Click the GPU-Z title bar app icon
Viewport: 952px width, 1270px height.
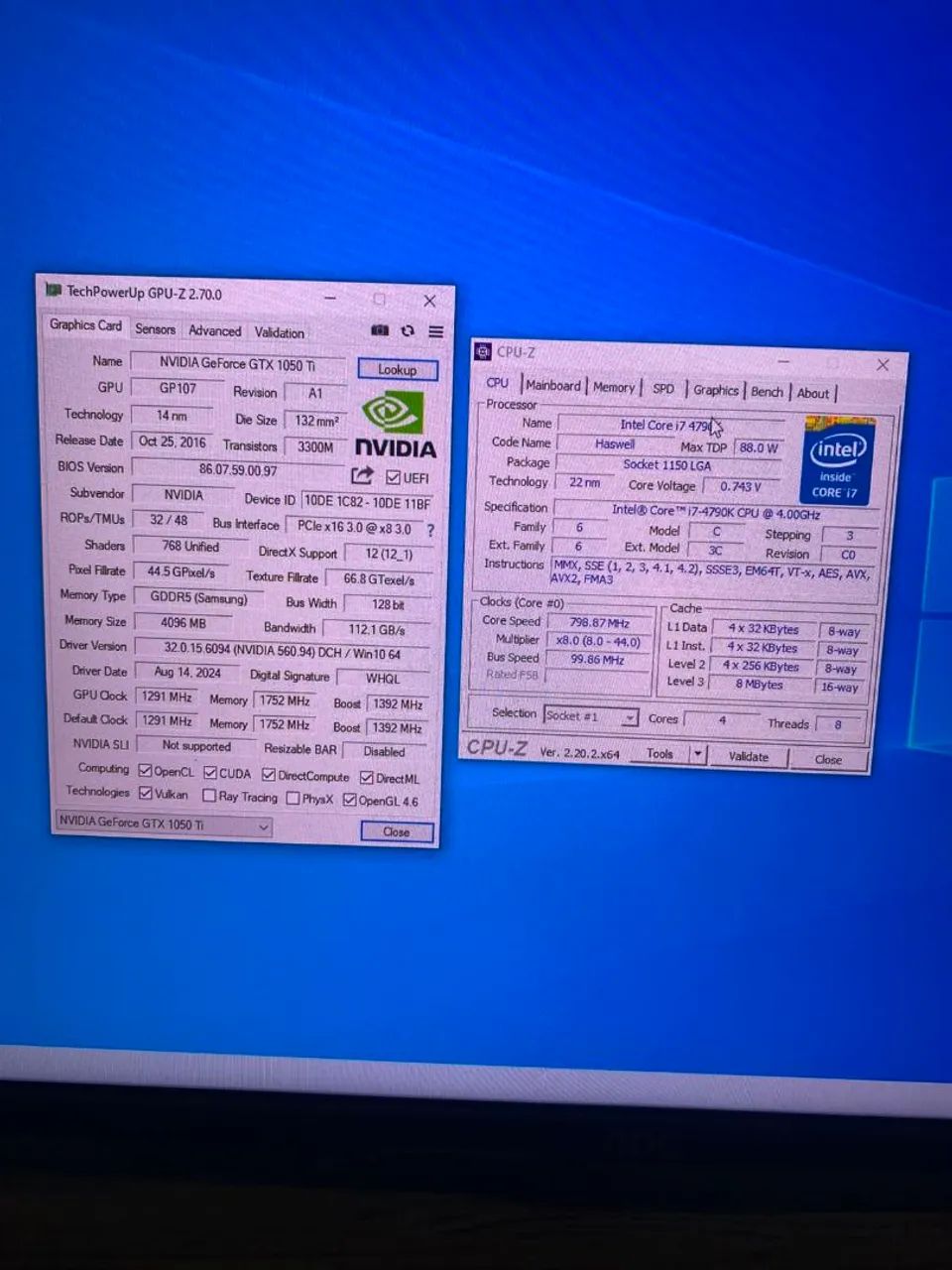[54, 290]
